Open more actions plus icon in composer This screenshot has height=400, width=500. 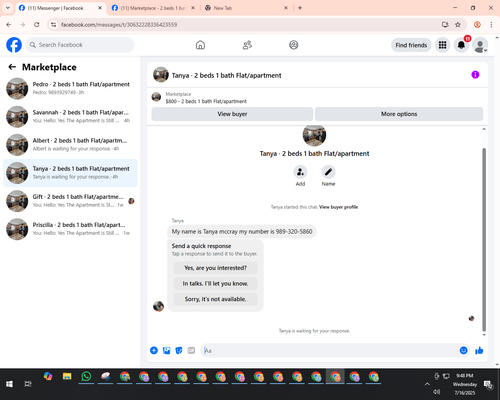154,350
